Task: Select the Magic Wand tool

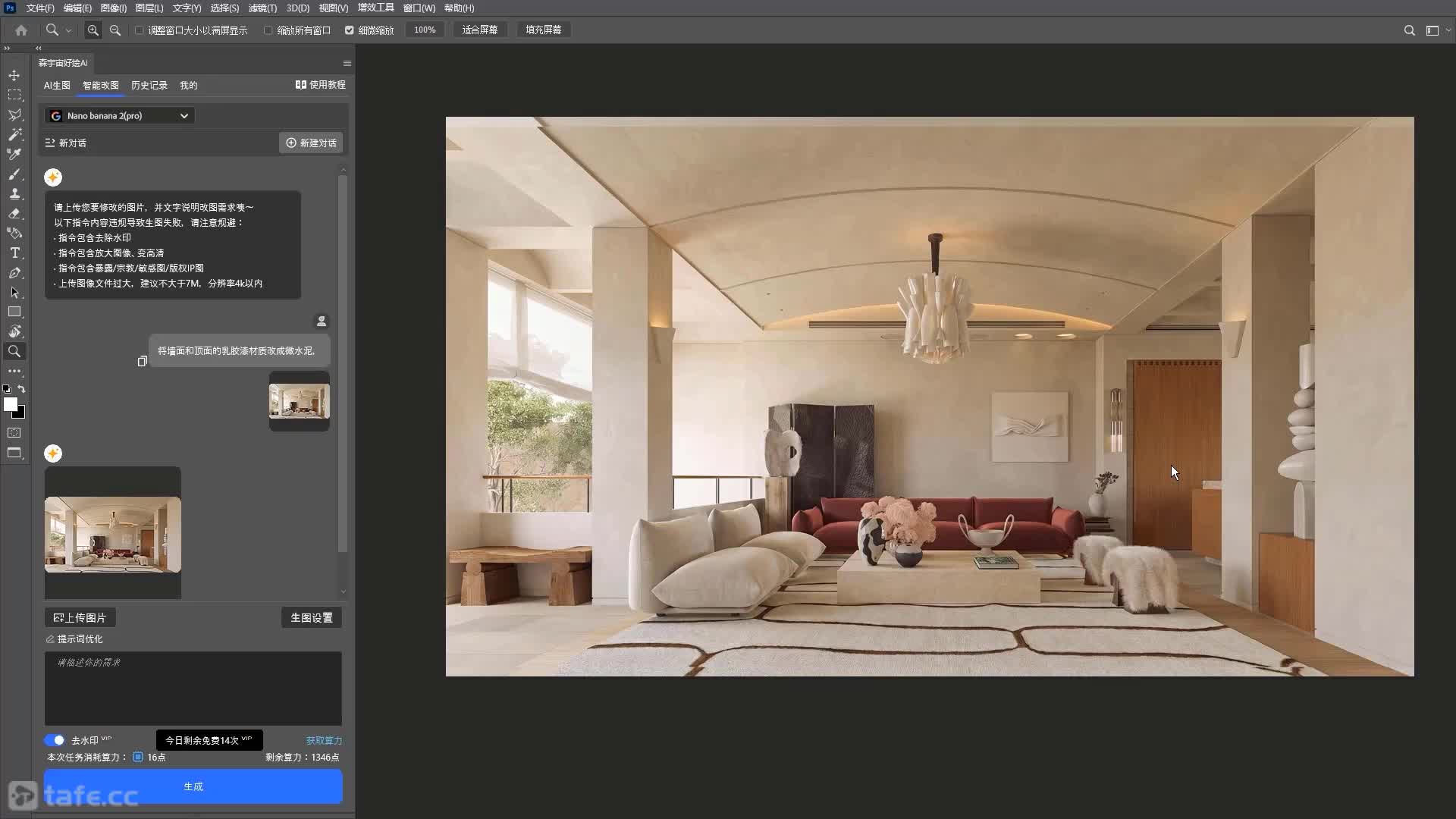Action: (x=14, y=134)
